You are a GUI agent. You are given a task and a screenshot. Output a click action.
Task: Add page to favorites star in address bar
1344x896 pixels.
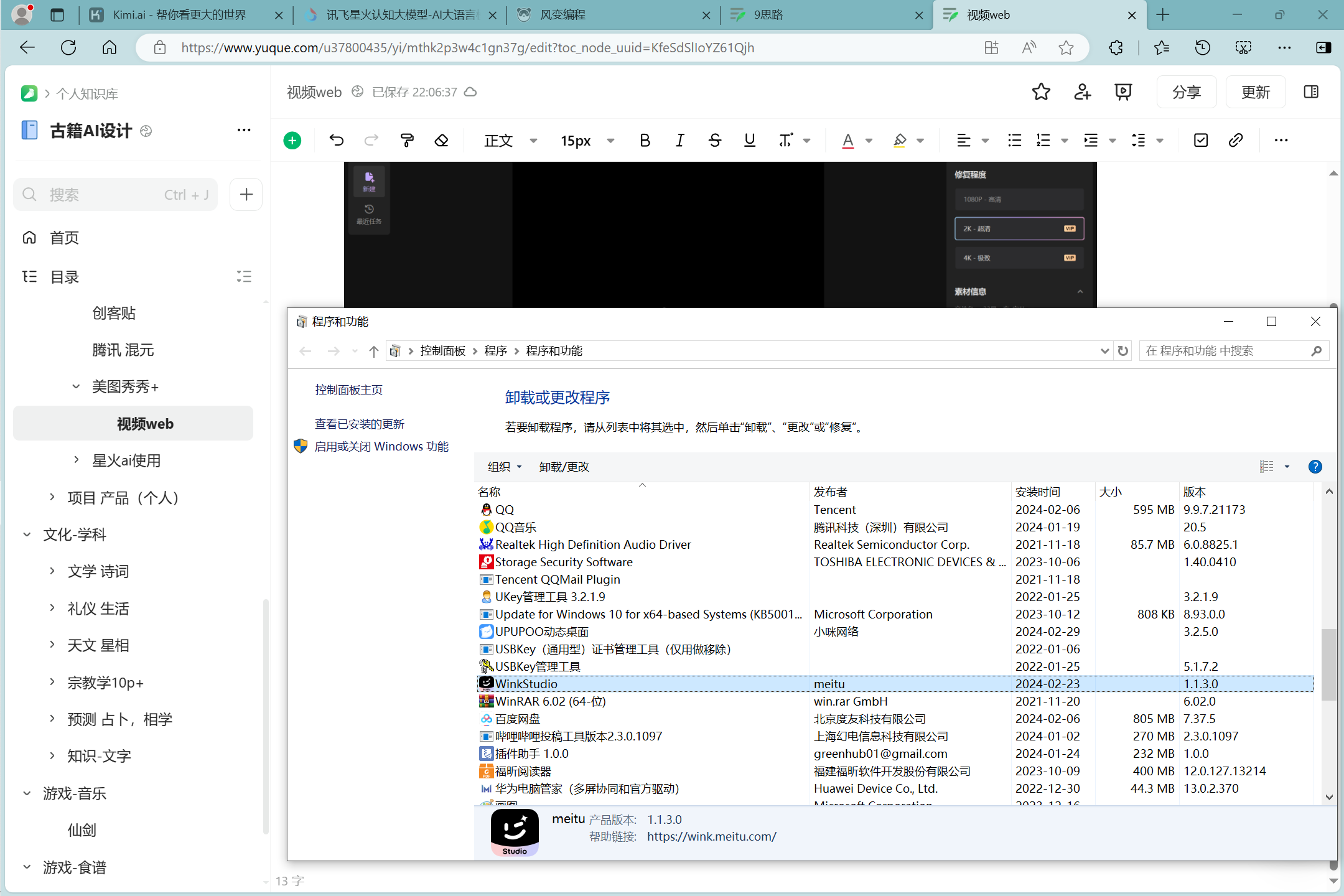point(1066,48)
